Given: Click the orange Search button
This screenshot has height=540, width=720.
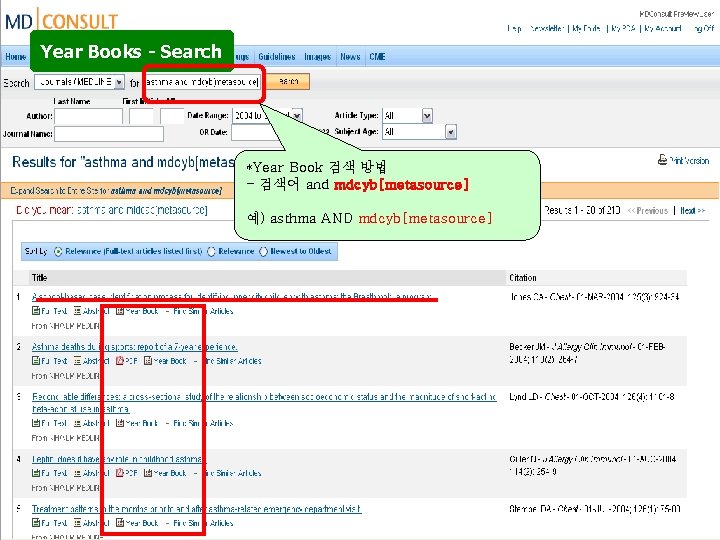Looking at the screenshot, I should [x=288, y=82].
